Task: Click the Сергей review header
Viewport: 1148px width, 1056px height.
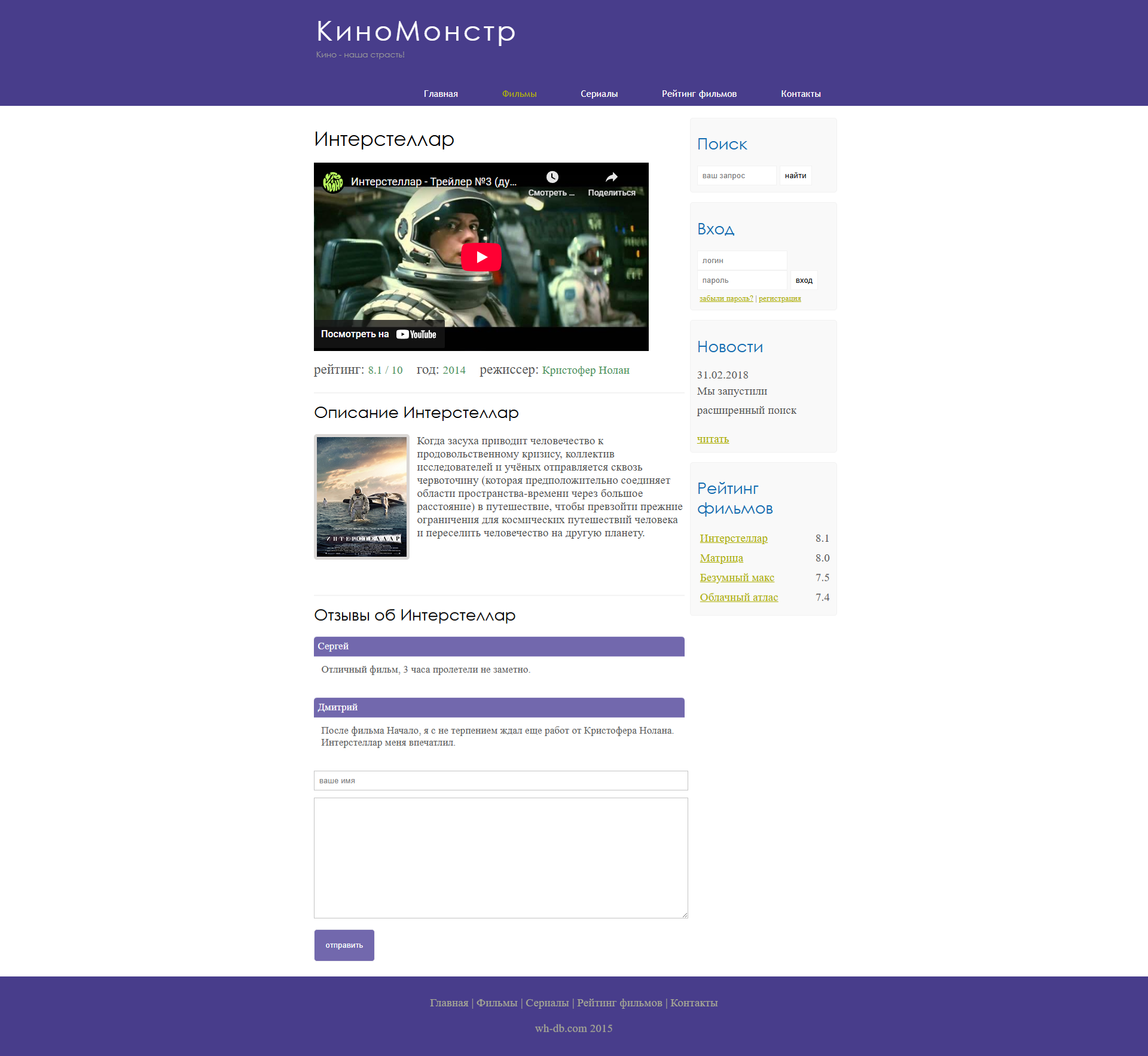Action: coord(499,646)
